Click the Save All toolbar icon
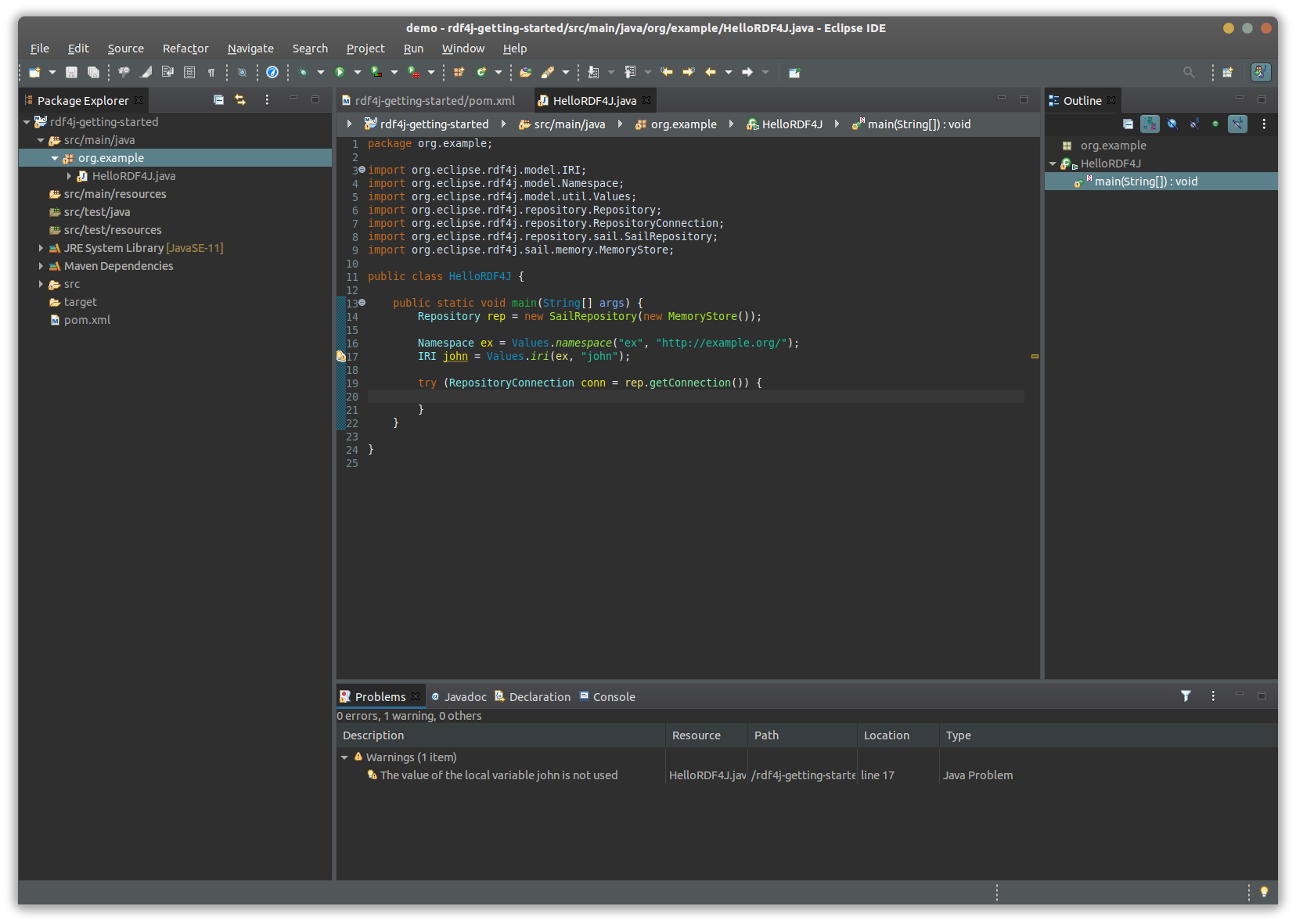This screenshot has width=1296, height=924. pos(93,73)
